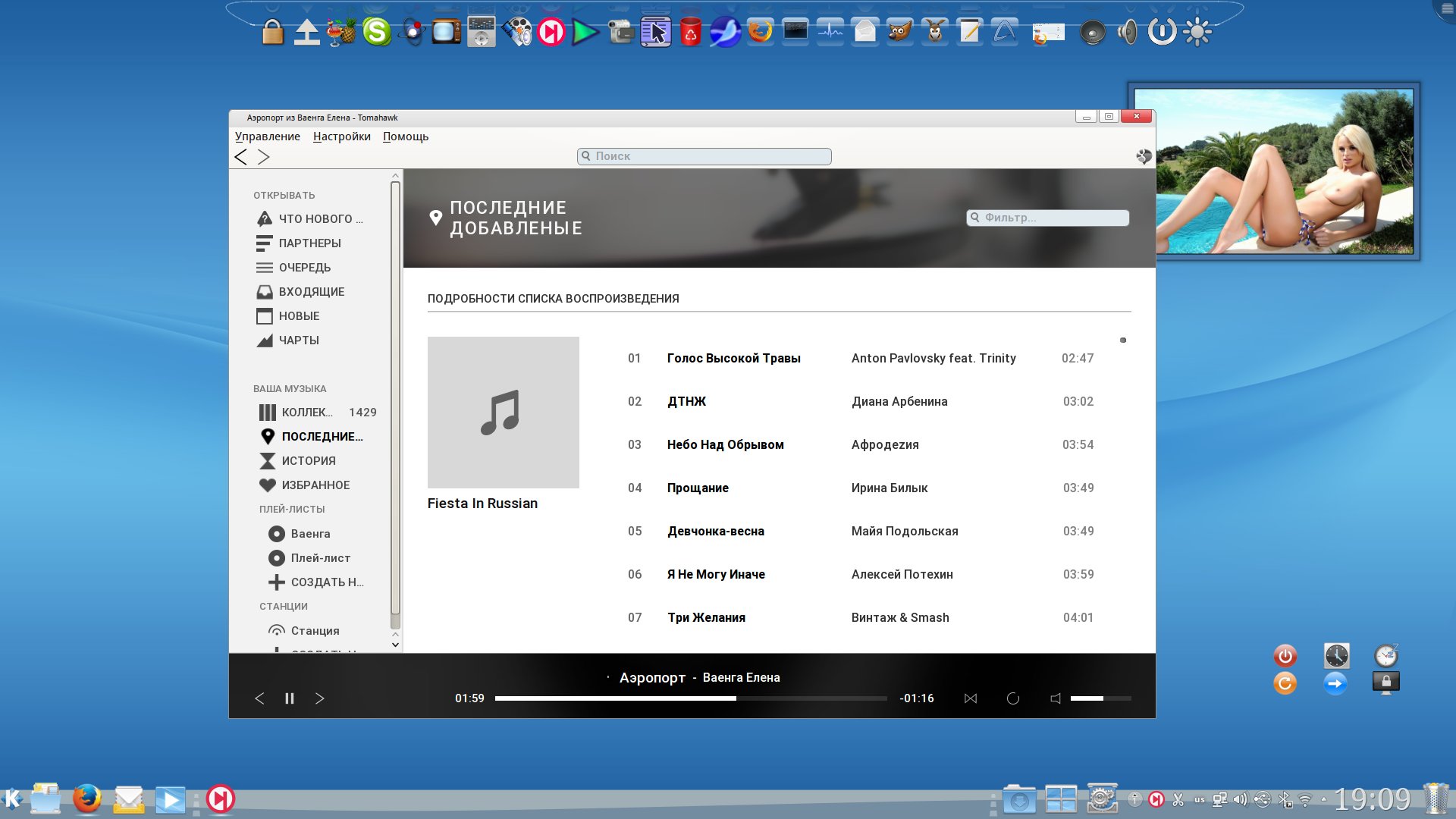This screenshot has height=819, width=1456.
Task: Toggle repeat mode in player bar
Action: click(1012, 698)
